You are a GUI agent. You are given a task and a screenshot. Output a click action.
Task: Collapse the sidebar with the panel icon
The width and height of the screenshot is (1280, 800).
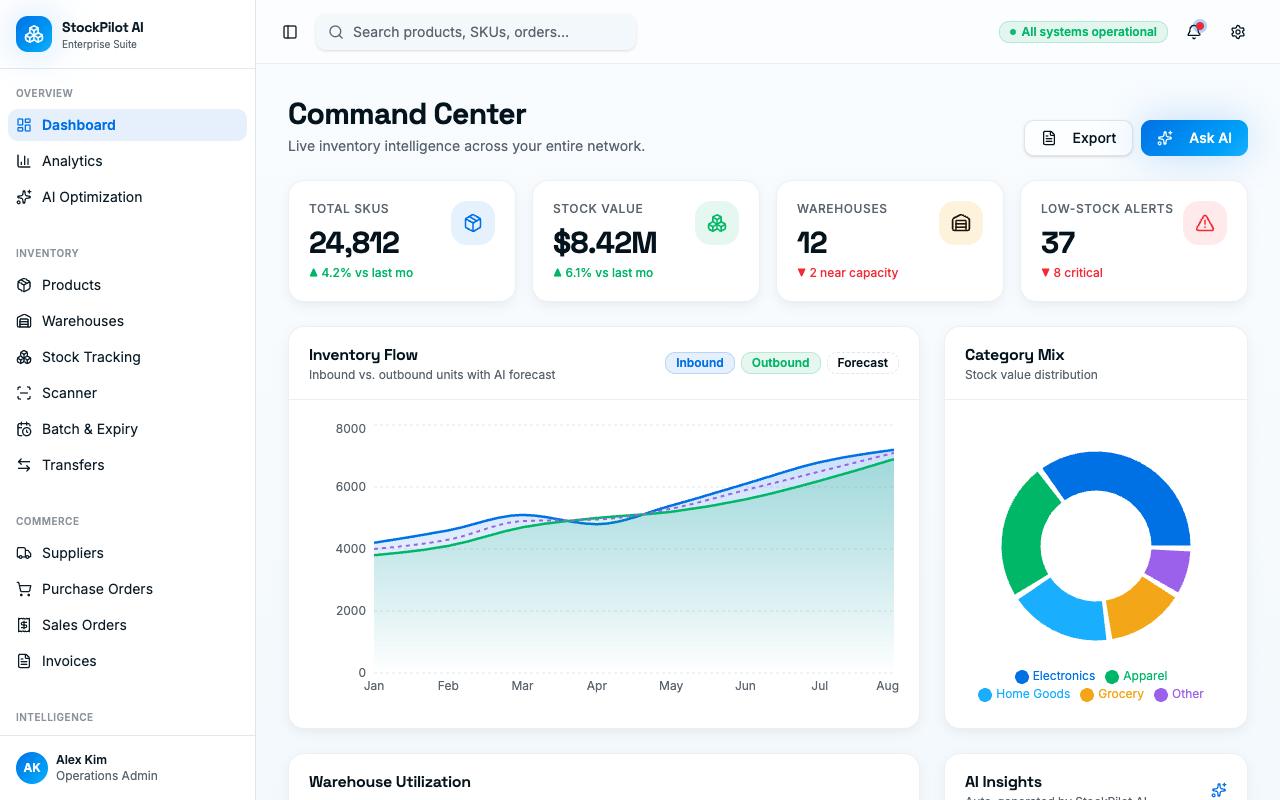(x=290, y=32)
